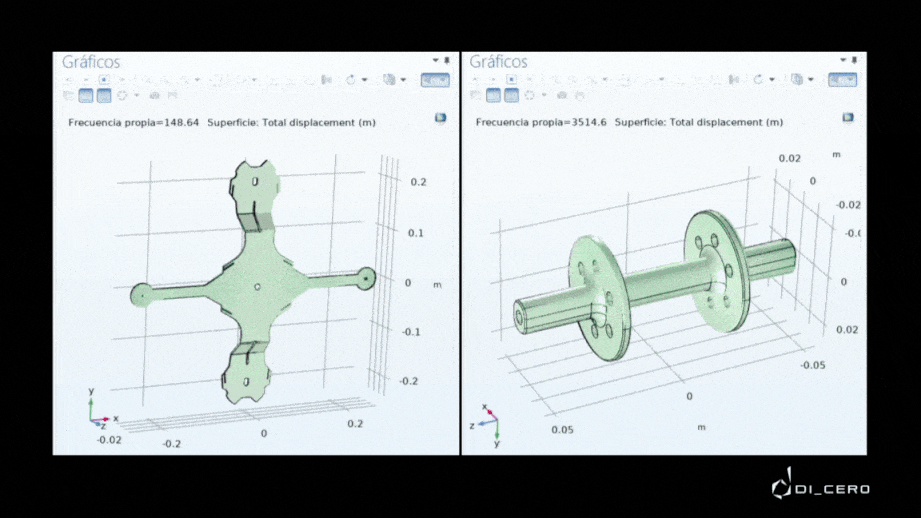This screenshot has height=518, width=921.
Task: Click the circular rotate icon in left toolbar
Action: [x=351, y=79]
